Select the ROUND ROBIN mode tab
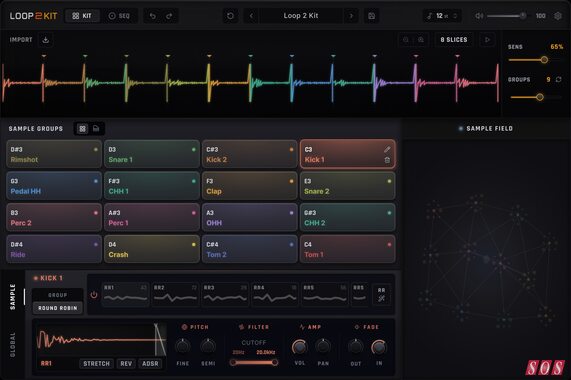The image size is (571, 380). (x=58, y=308)
